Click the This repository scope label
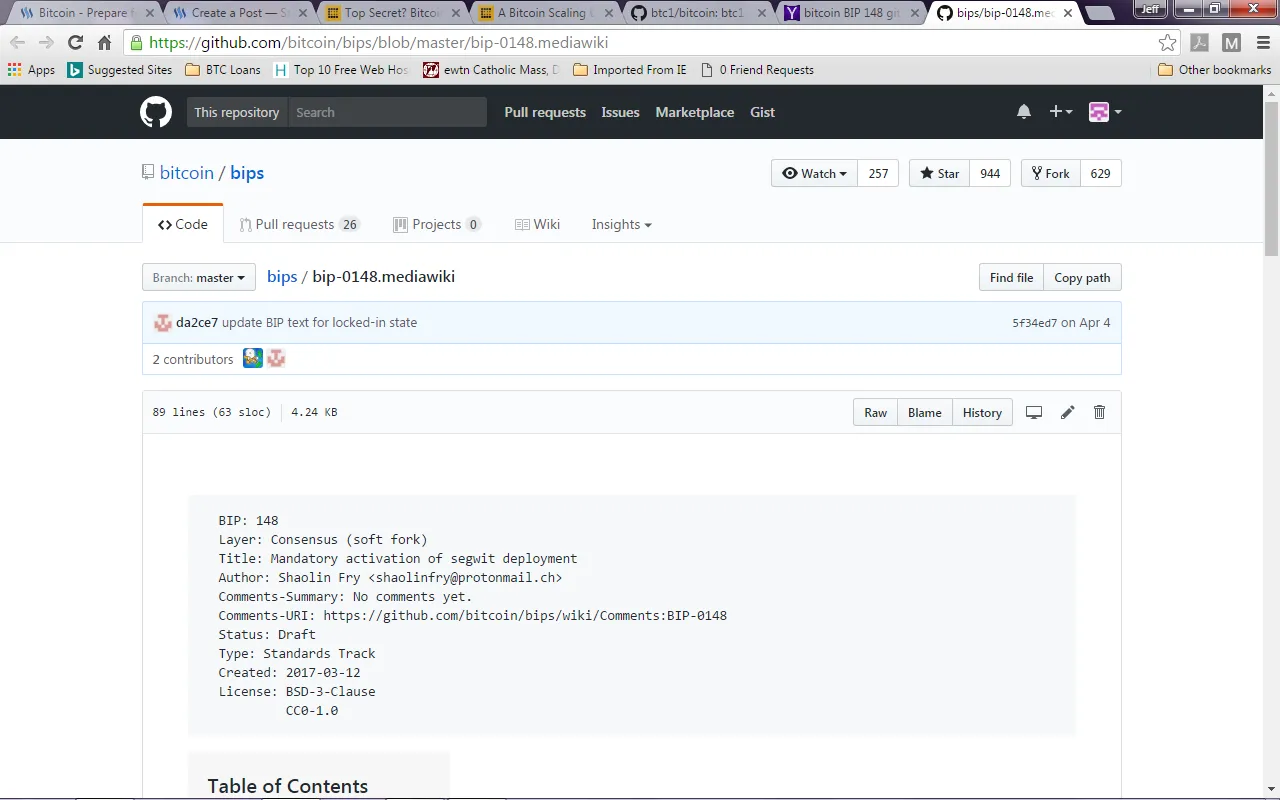 click(x=237, y=112)
